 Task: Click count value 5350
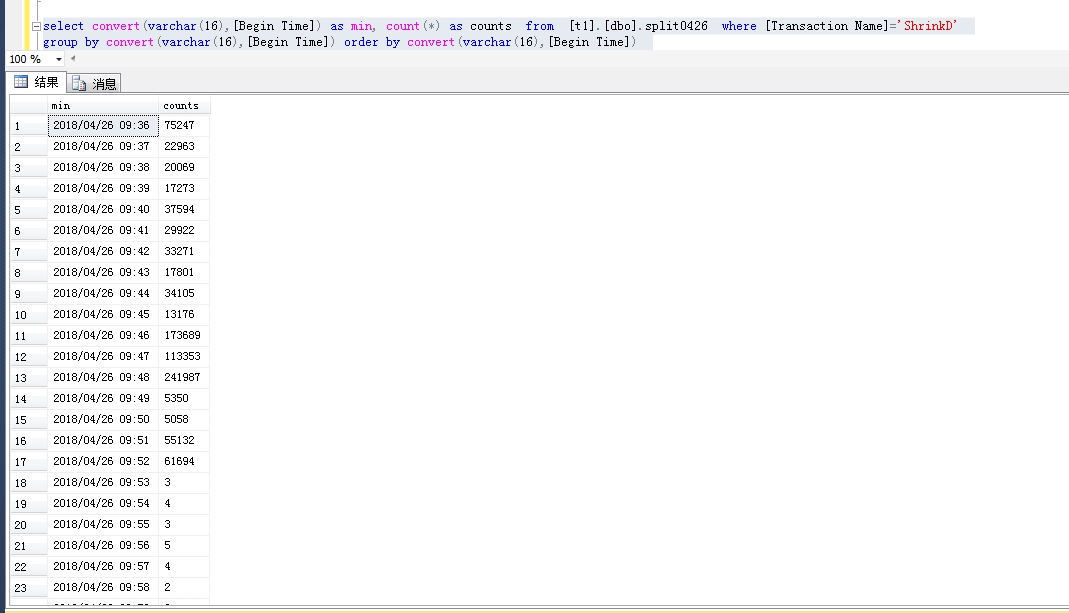coord(184,398)
